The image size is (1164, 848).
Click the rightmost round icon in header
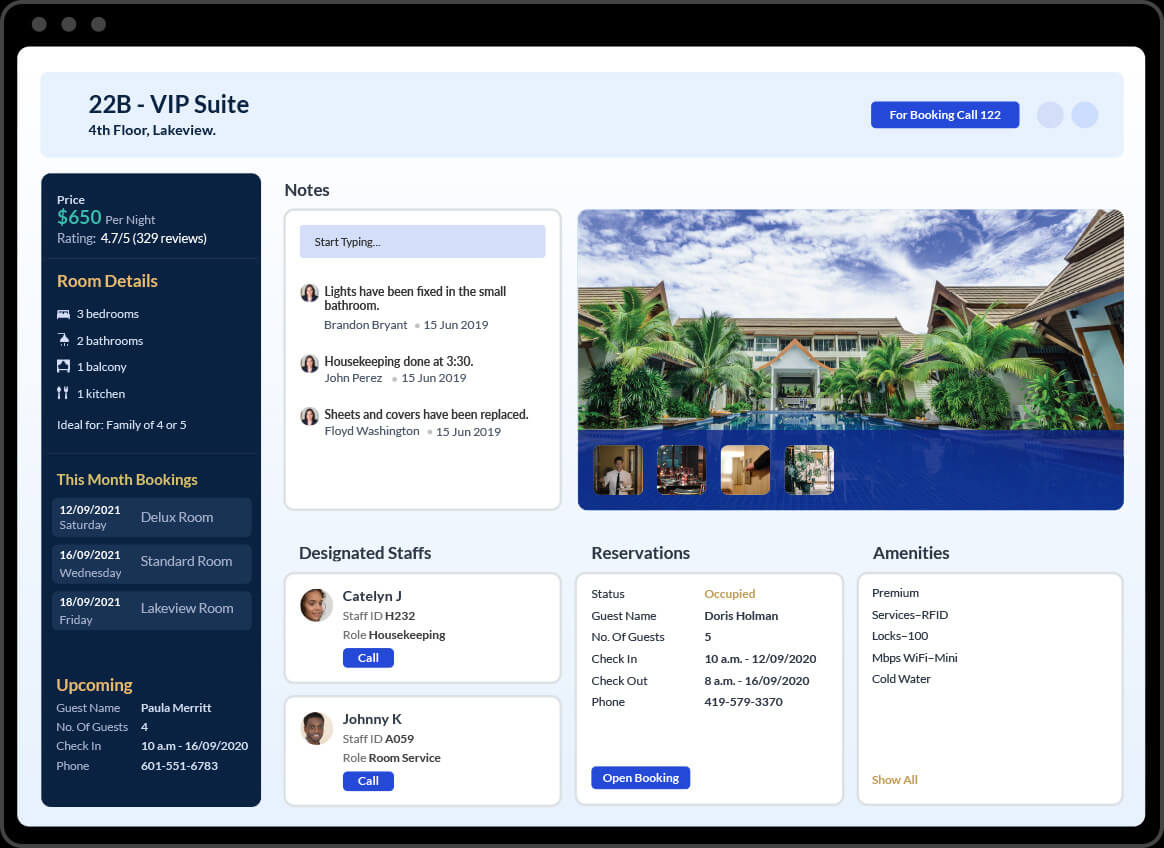click(x=1085, y=115)
